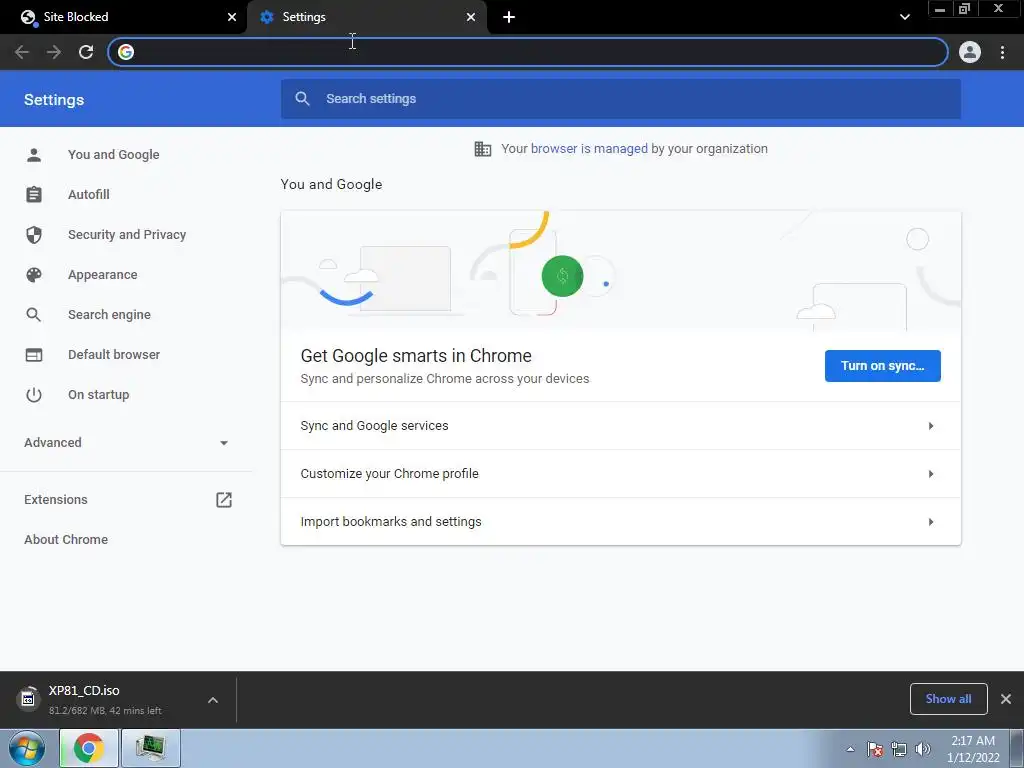Click the palette icon beside Appearance
Screen dimensions: 1024x768
[x=34, y=275]
